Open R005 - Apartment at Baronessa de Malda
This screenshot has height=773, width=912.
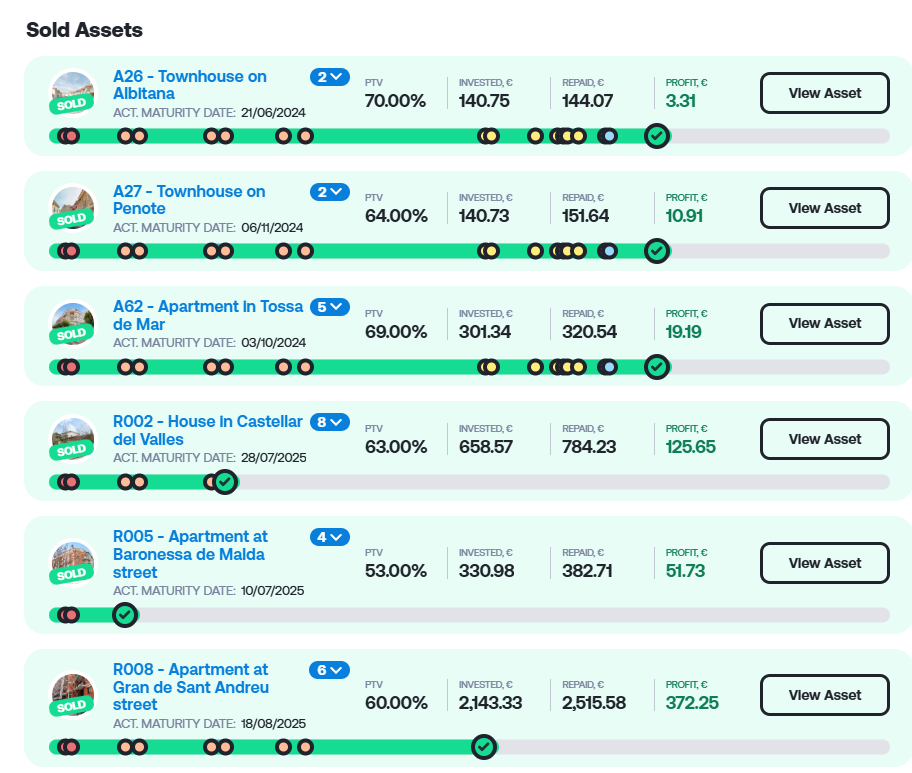pos(190,554)
